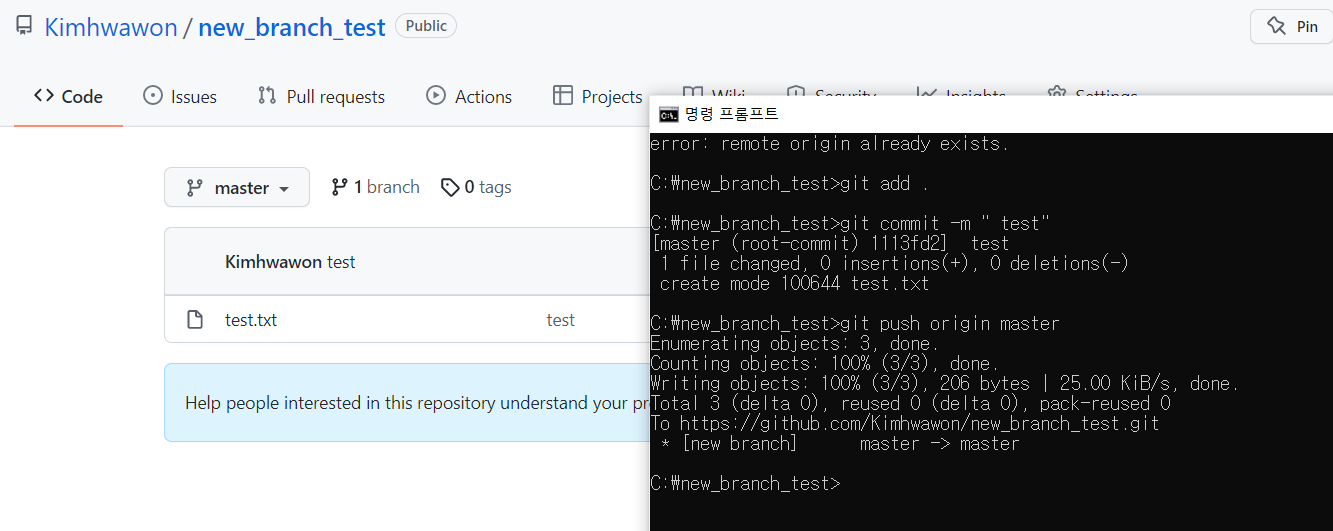Open the latest commit message test

point(341,262)
